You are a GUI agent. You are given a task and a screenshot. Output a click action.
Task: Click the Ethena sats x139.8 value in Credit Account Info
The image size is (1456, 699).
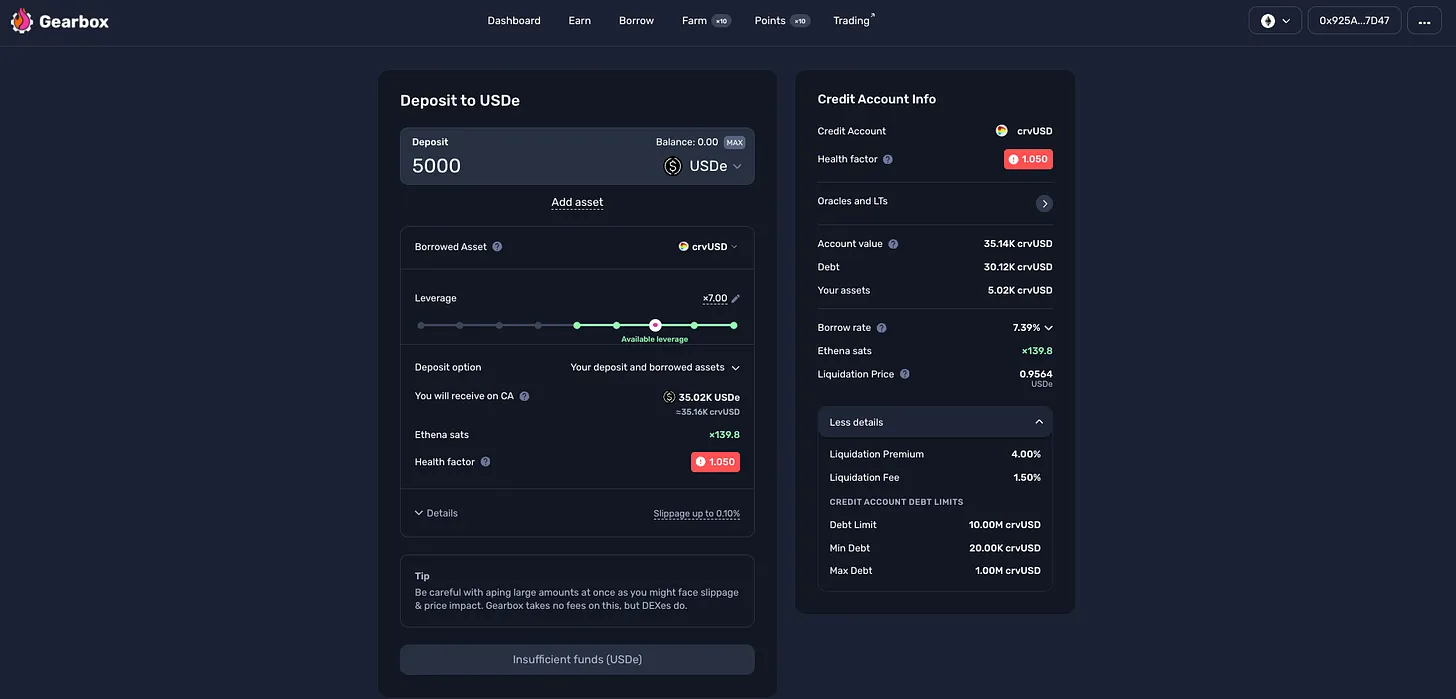(x=1037, y=351)
